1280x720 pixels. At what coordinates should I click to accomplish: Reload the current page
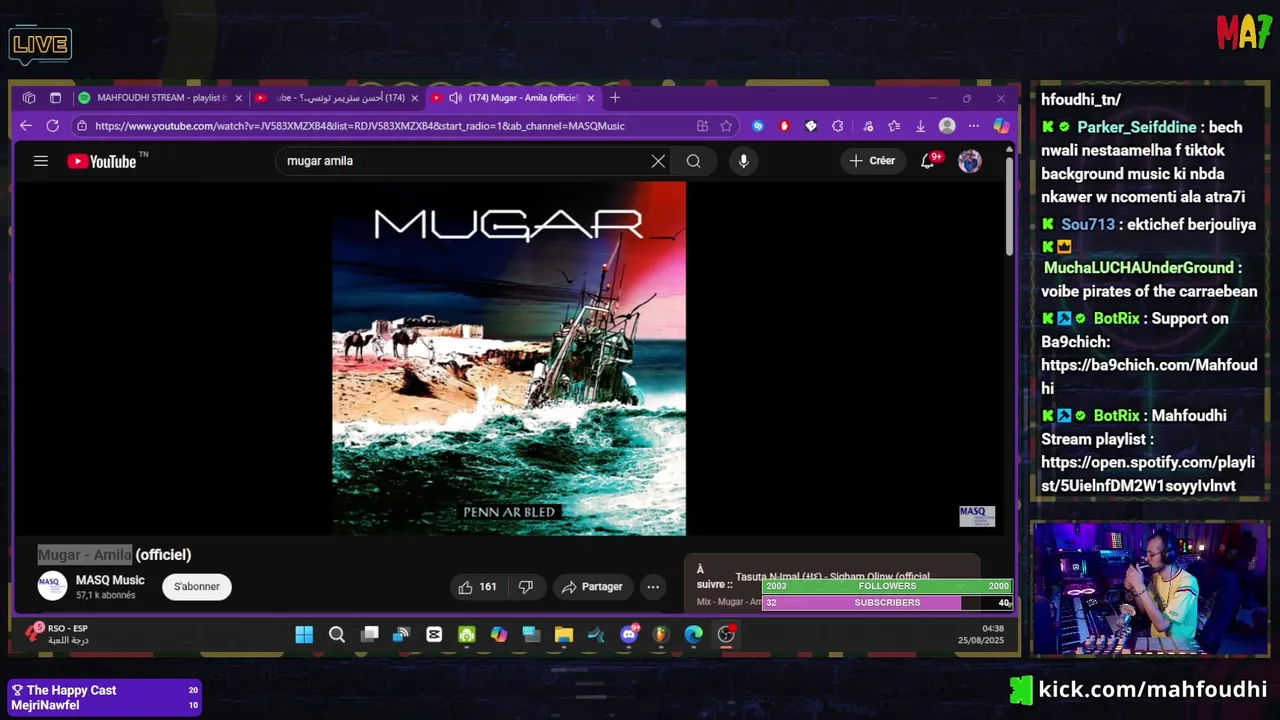[52, 126]
